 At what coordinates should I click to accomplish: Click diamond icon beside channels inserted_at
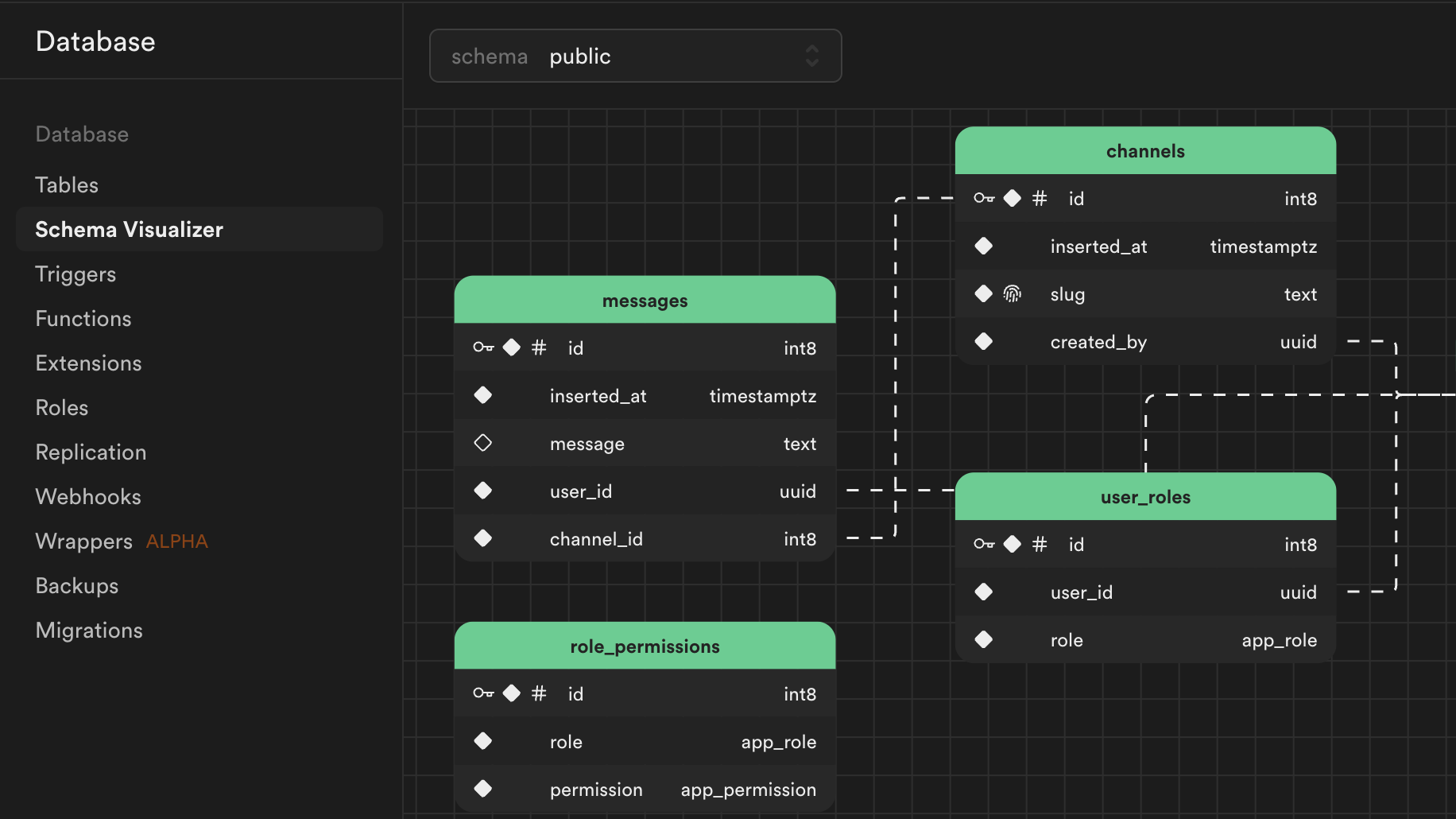[984, 246]
